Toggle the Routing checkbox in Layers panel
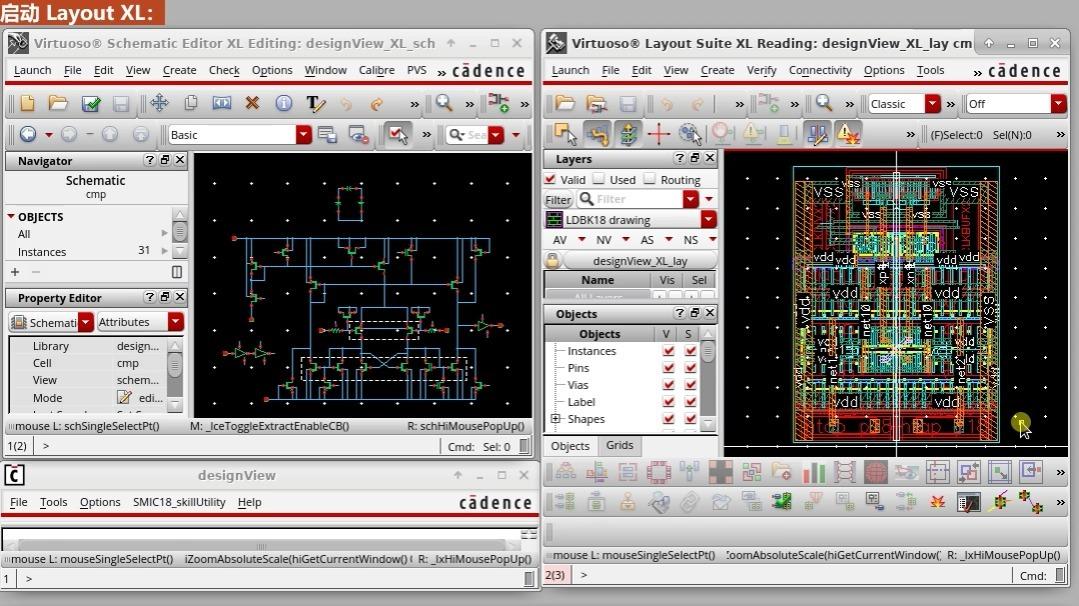Screen dimensions: 1079x606 650,179
